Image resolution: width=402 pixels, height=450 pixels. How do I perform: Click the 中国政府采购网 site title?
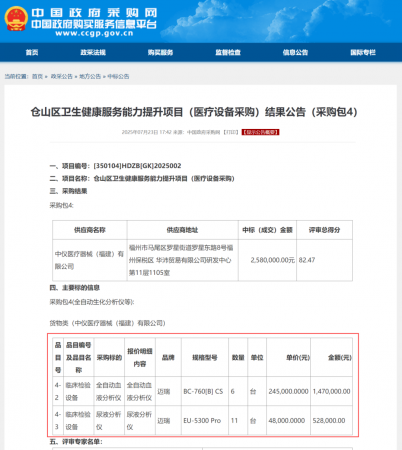pos(94,13)
